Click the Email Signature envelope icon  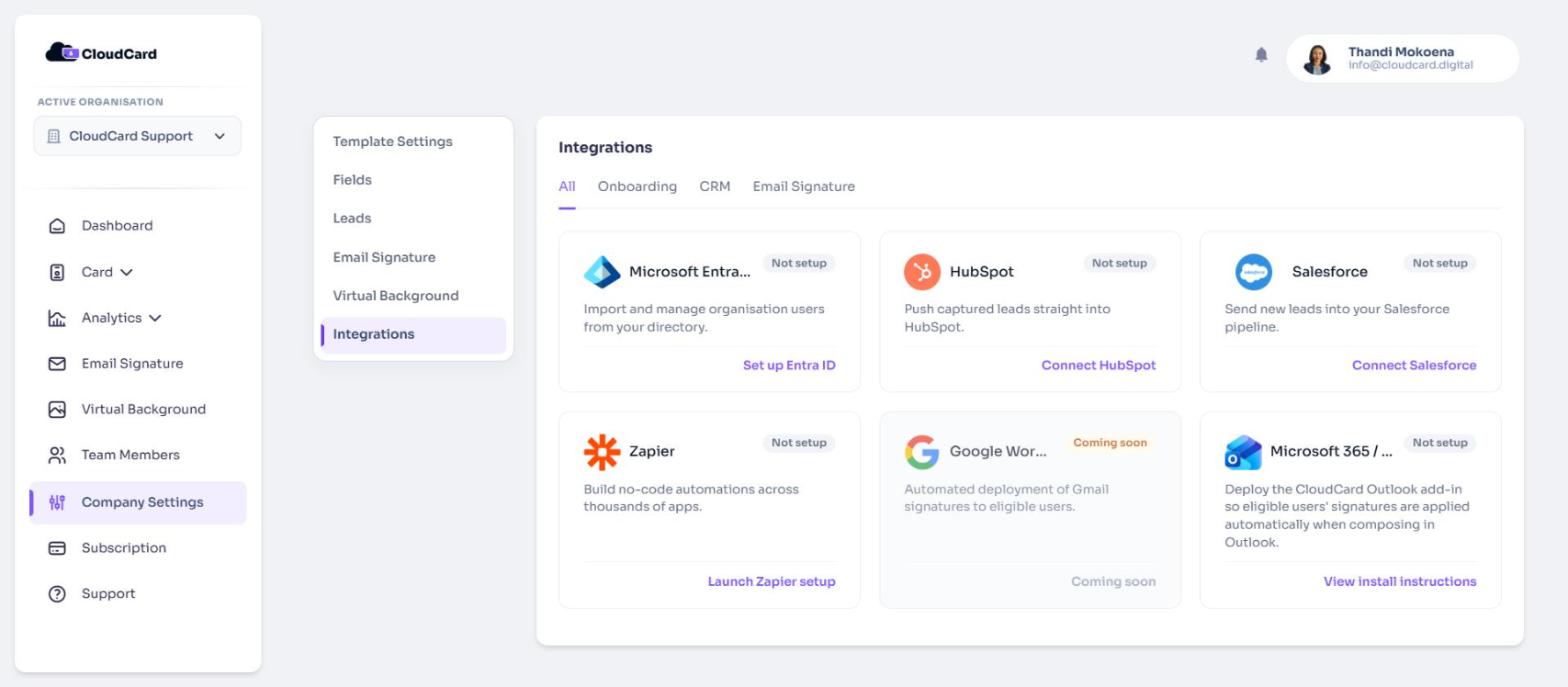pyautogui.click(x=57, y=364)
